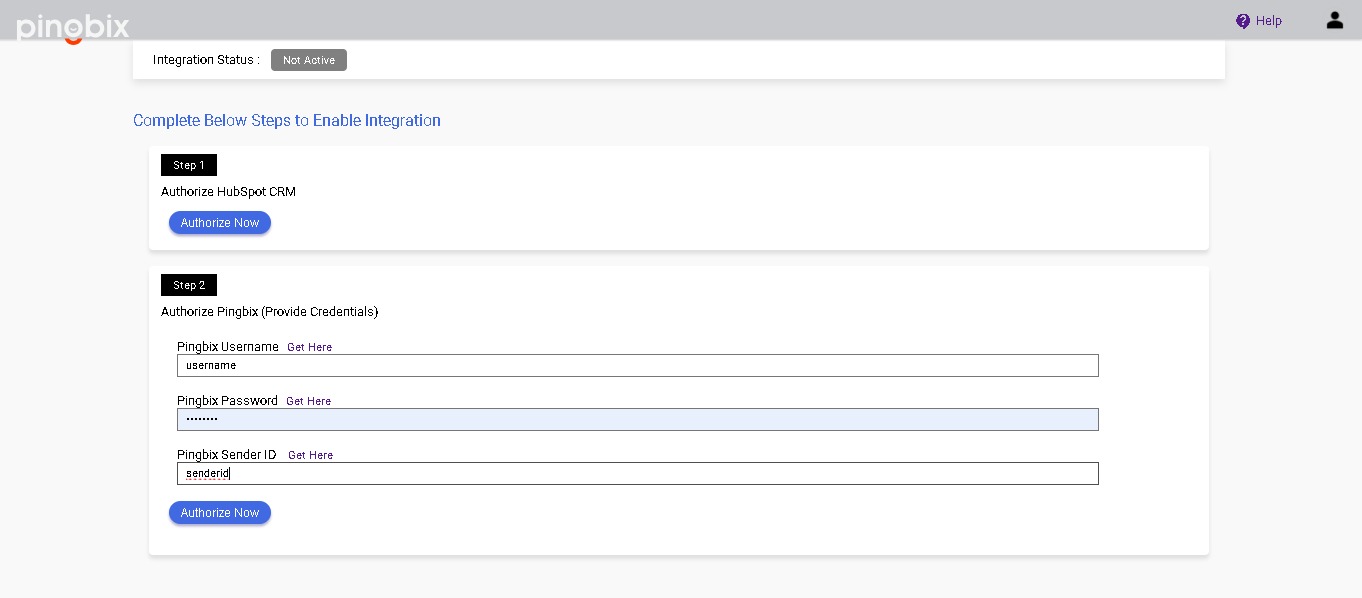This screenshot has height=598, width=1362.
Task: Click the Complete Below Steps heading
Action: pos(287,121)
